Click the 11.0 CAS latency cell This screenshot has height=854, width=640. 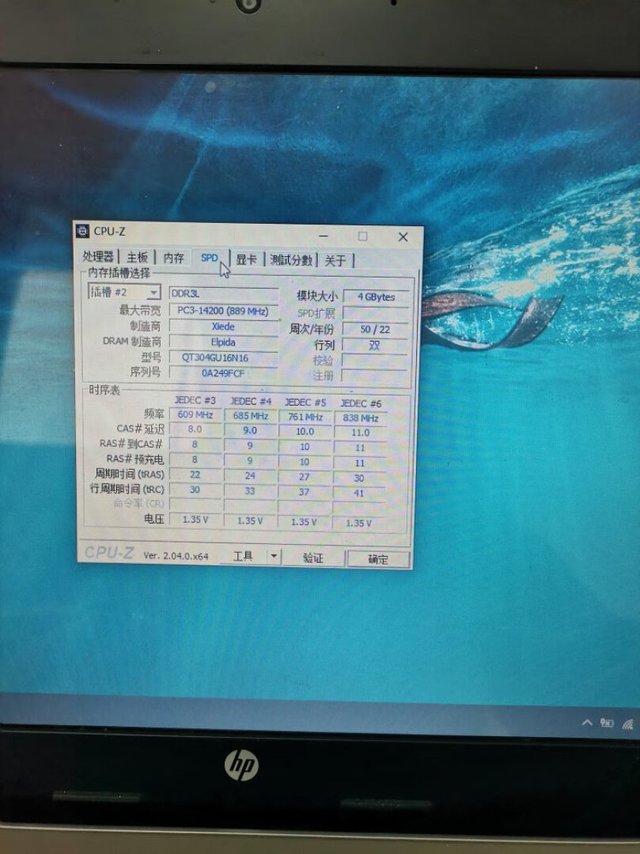[360, 432]
